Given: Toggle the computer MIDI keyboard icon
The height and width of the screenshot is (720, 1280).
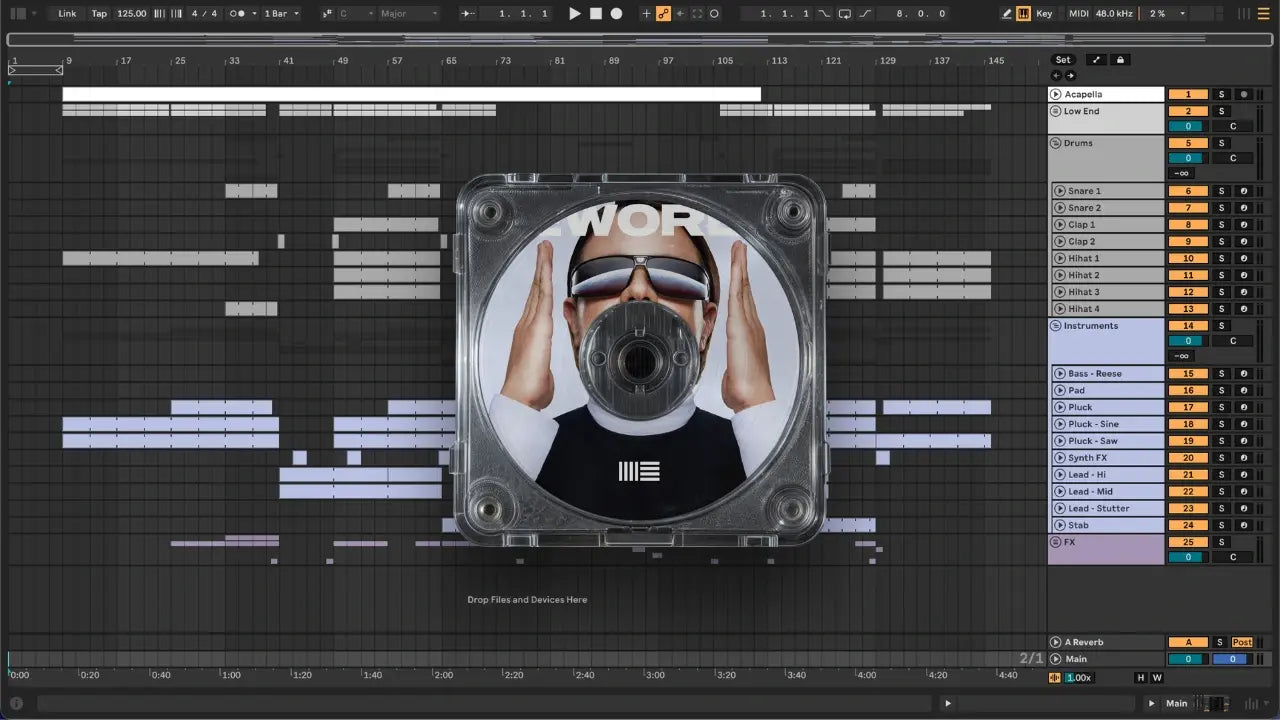Looking at the screenshot, I should [x=1023, y=14].
